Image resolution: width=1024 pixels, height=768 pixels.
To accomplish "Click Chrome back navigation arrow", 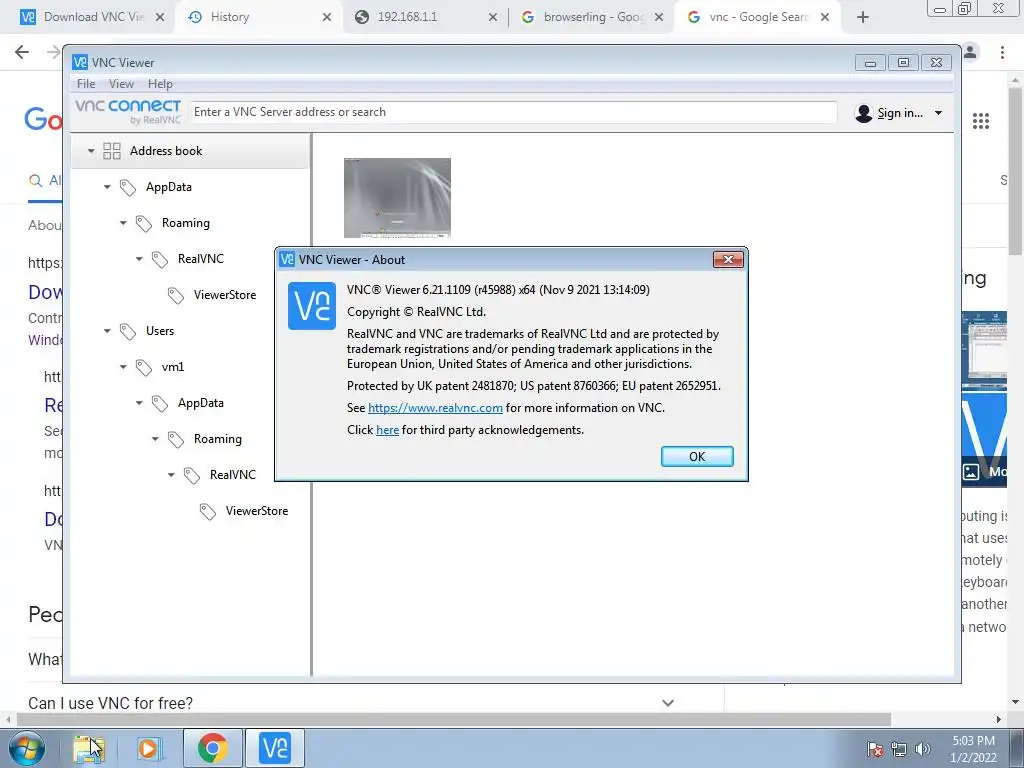I will pos(22,52).
